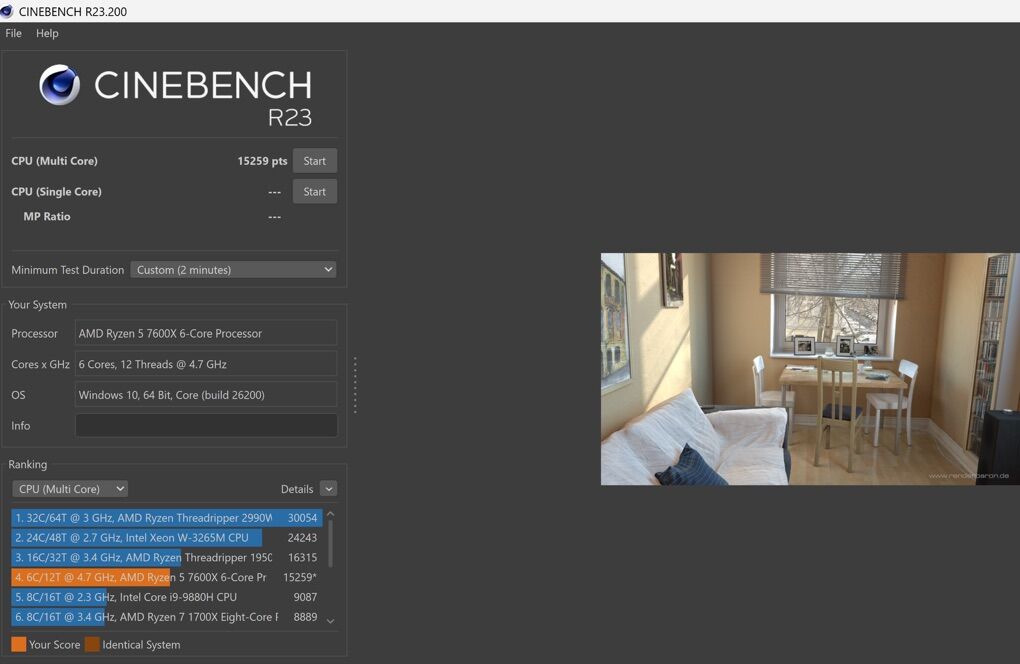
Task: Start the CPU Multi Core test
Action: click(314, 161)
